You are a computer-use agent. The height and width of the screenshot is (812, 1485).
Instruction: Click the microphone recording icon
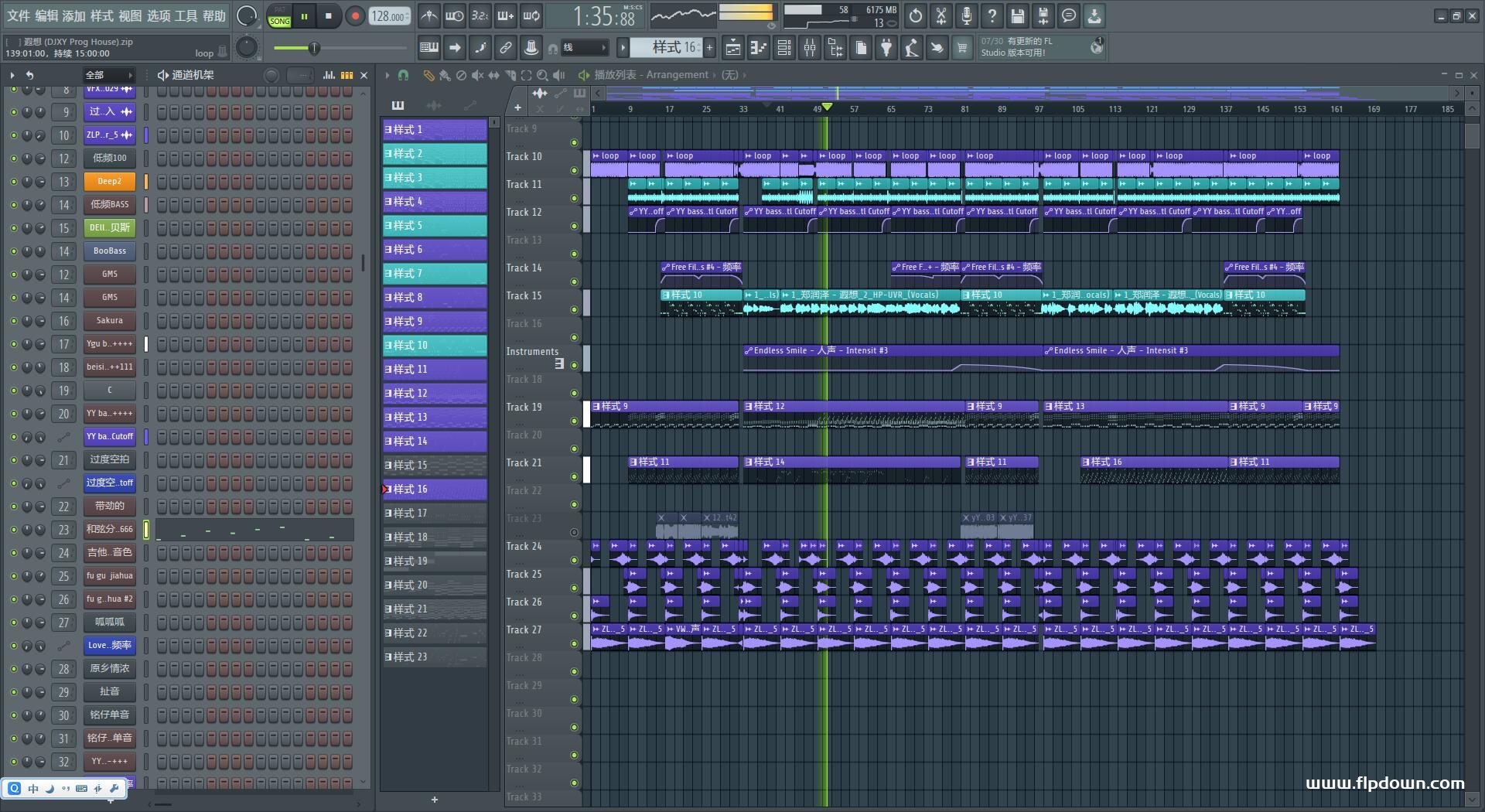pyautogui.click(x=966, y=15)
